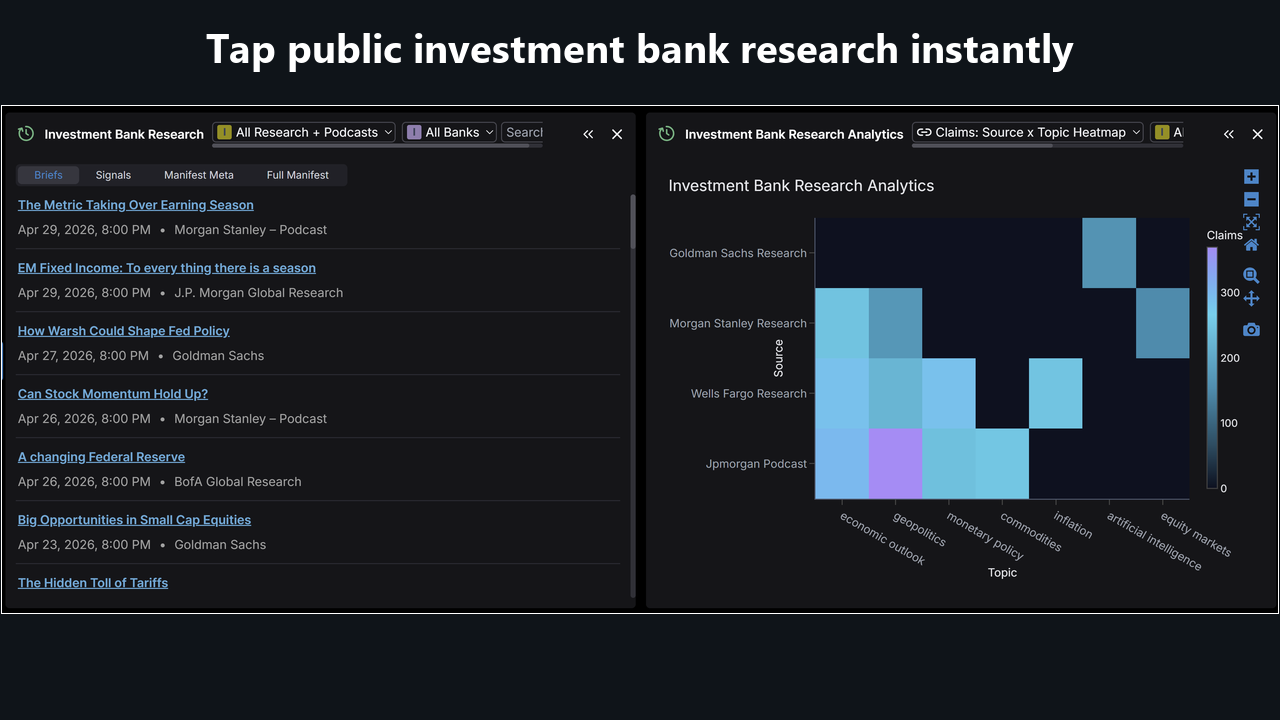Close the Investment Bank Research Analytics panel
The width and height of the screenshot is (1280, 720).
click(1258, 134)
